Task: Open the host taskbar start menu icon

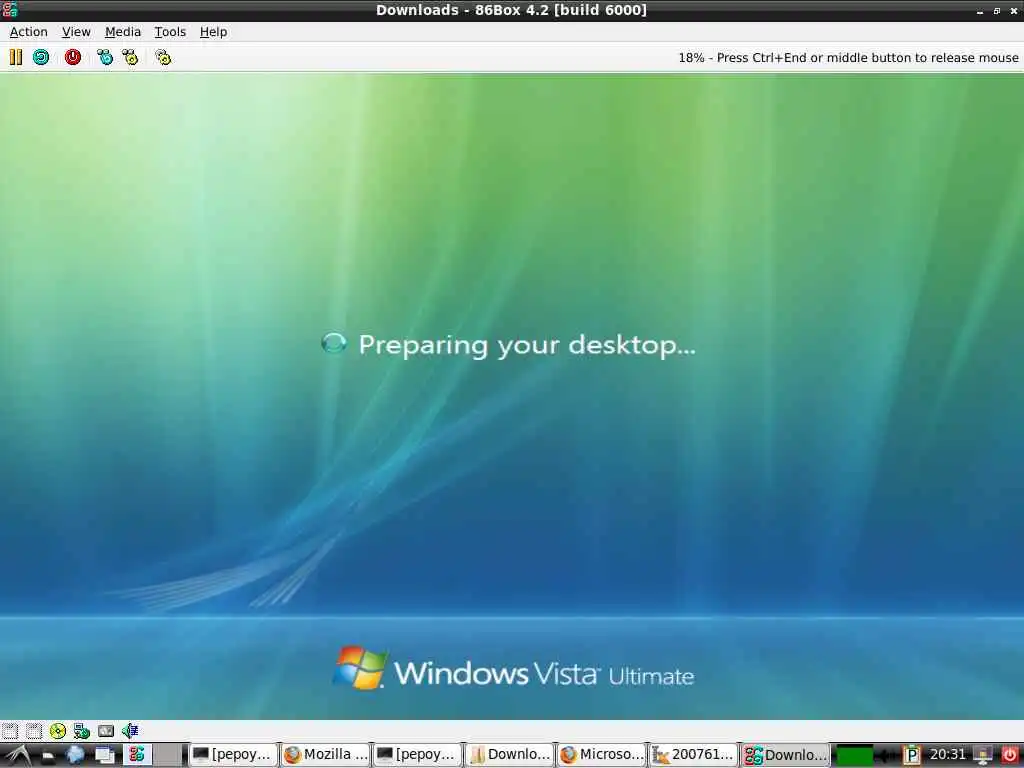Action: click(x=18, y=755)
